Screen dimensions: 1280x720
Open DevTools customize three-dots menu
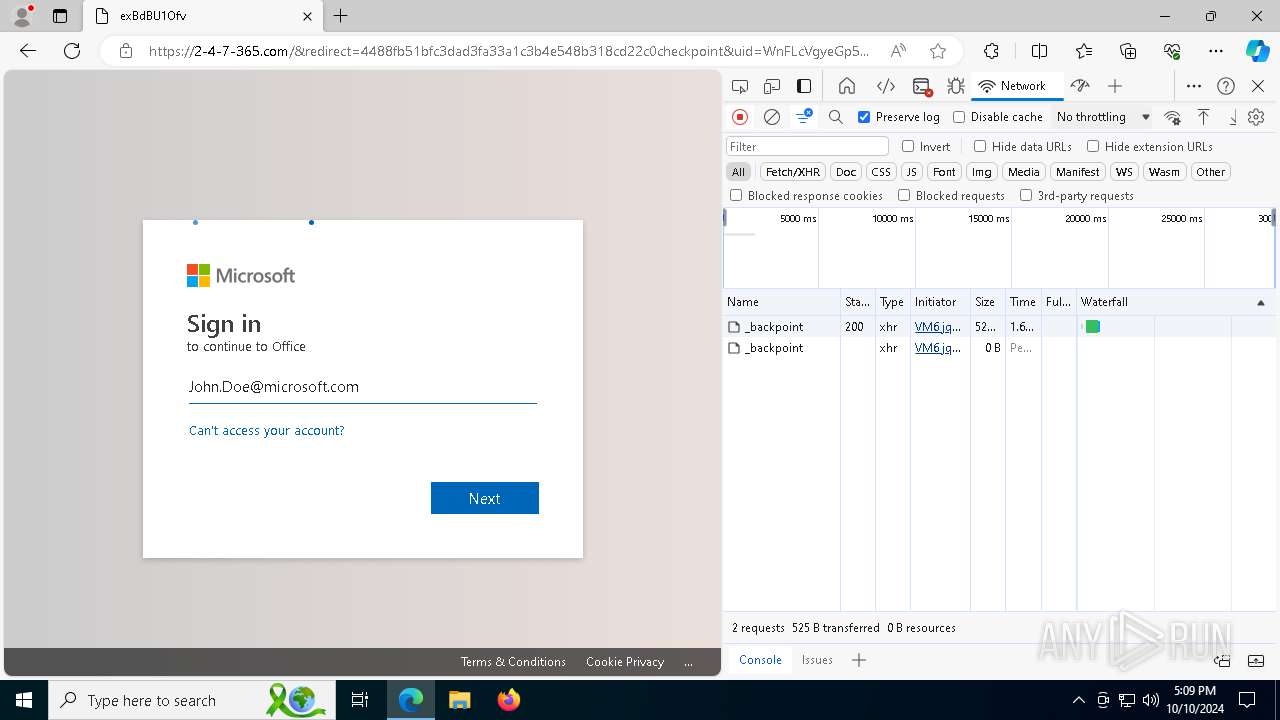coord(1194,86)
